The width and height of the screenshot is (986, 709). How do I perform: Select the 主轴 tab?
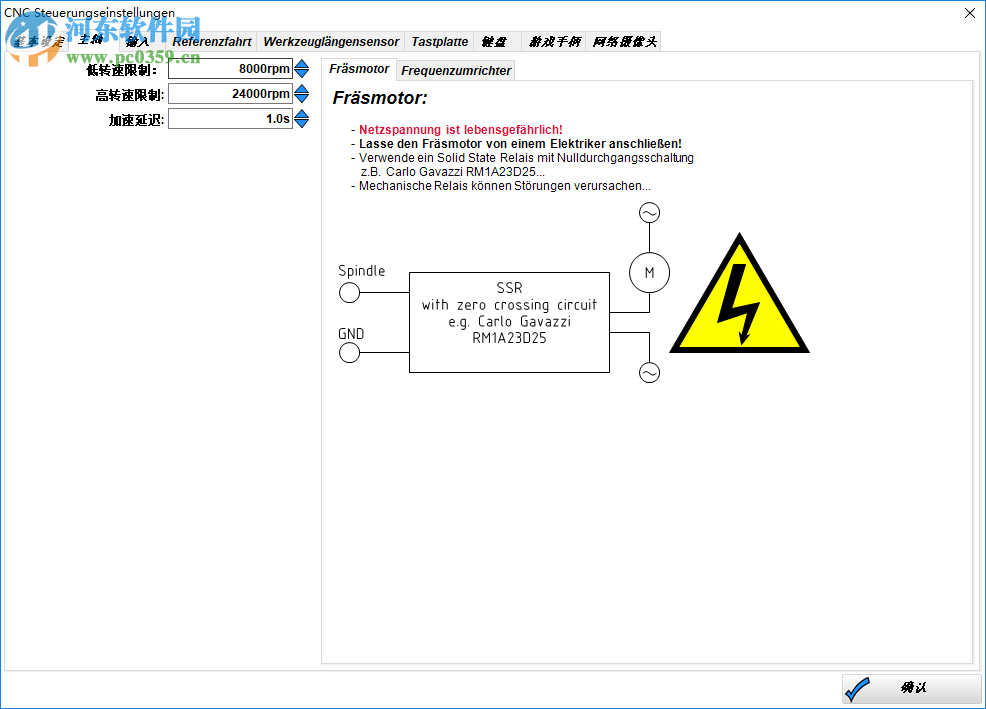pos(92,40)
